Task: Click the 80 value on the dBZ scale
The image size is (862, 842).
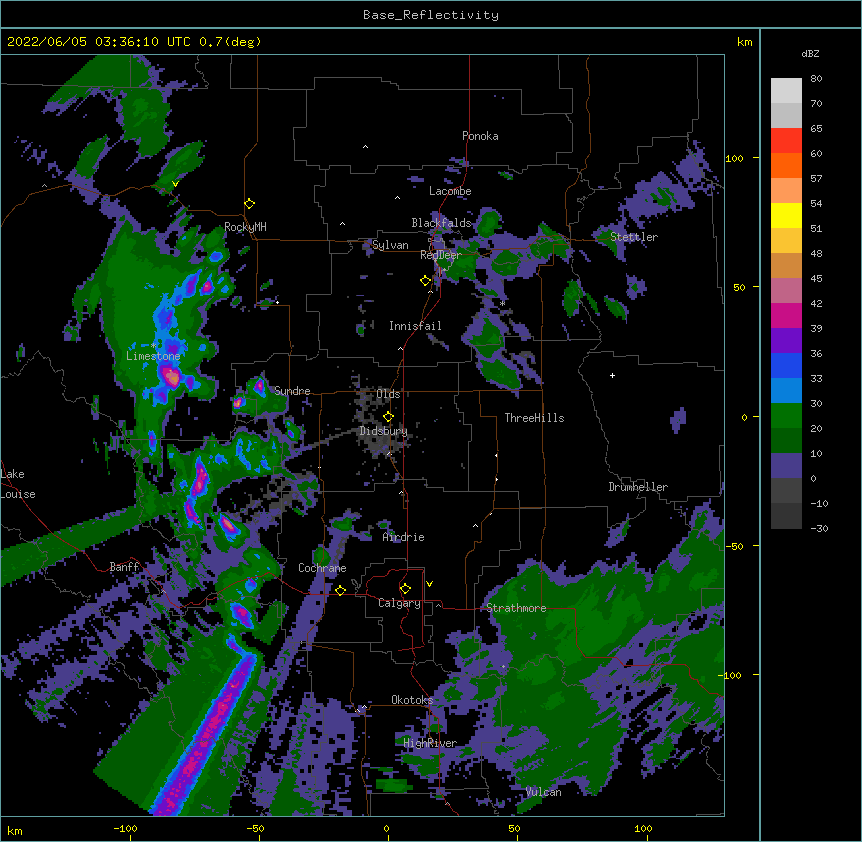Action: coord(816,79)
